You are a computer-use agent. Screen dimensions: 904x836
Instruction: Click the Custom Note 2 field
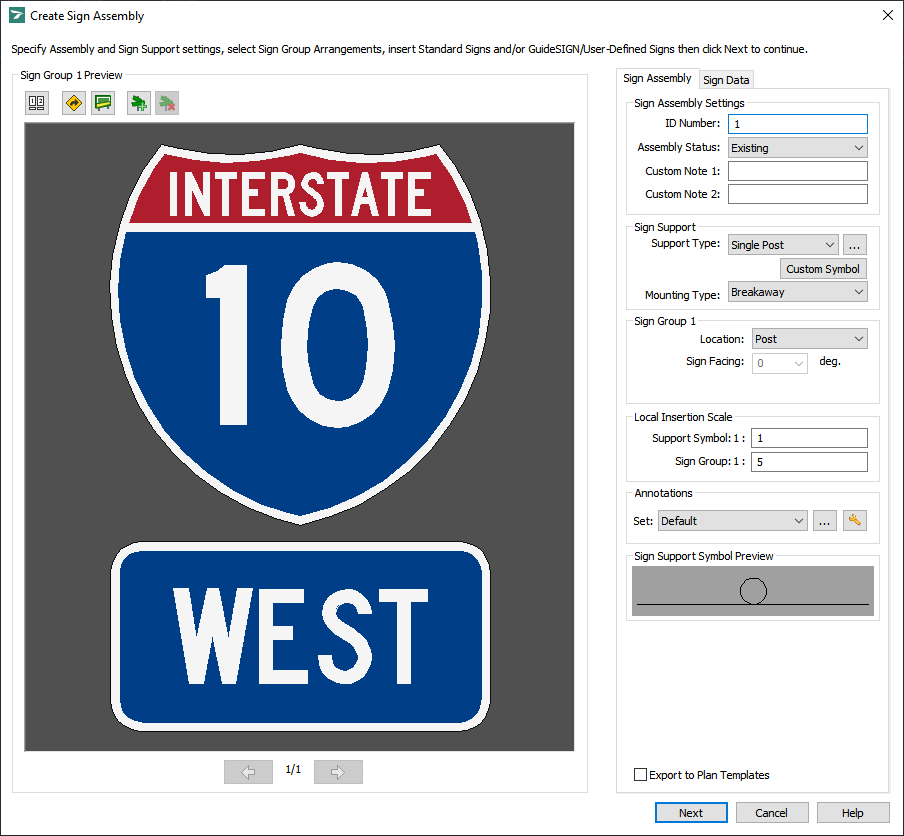797,194
